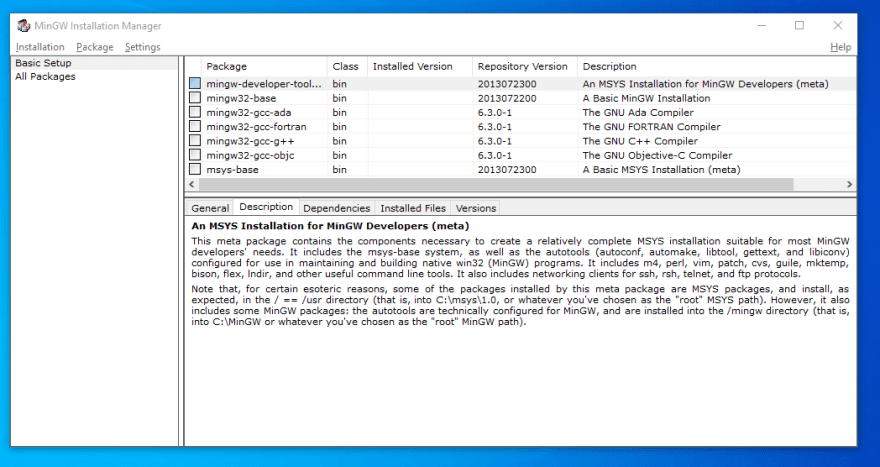880x467 pixels.
Task: Switch to the Installed Files tab
Action: tap(413, 208)
